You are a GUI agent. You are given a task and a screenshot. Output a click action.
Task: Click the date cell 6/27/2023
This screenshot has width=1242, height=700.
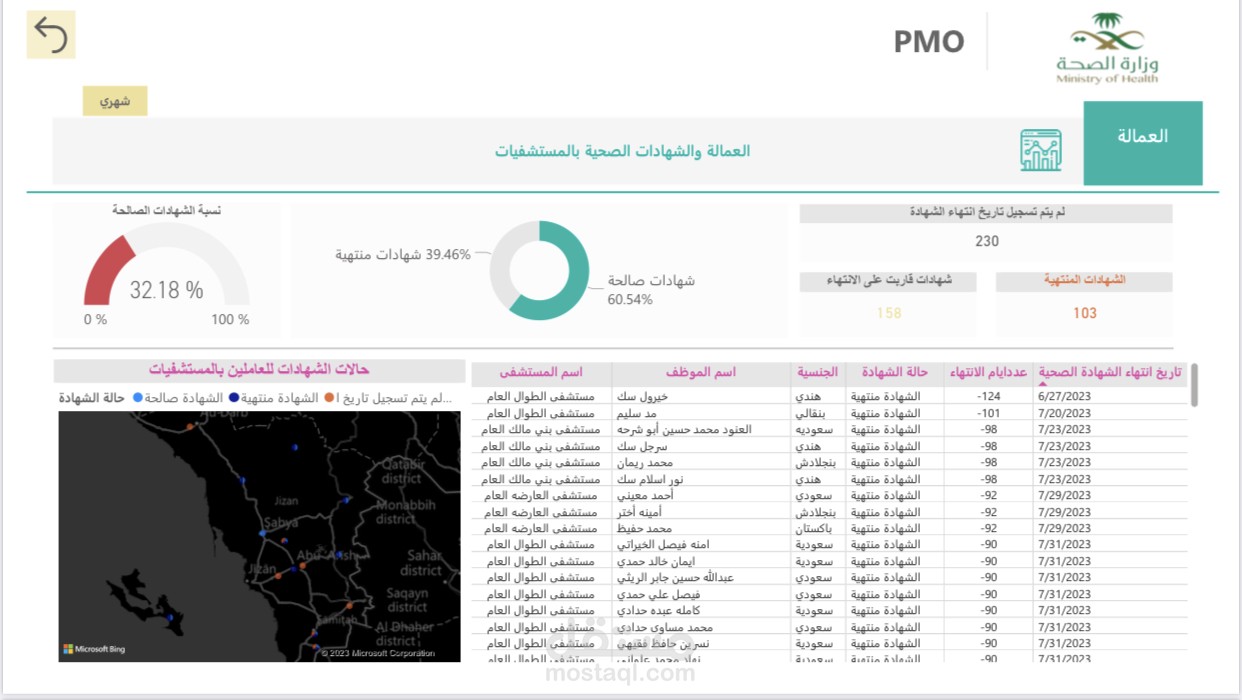coord(1064,396)
